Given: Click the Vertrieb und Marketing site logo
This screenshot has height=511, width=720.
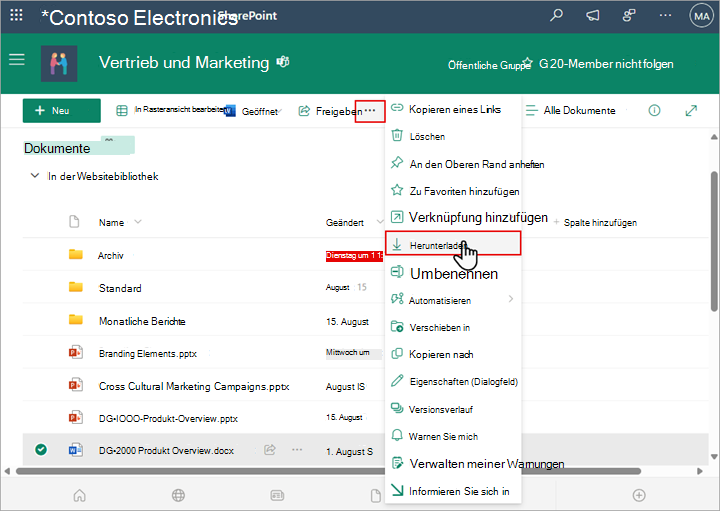Looking at the screenshot, I should [x=59, y=63].
